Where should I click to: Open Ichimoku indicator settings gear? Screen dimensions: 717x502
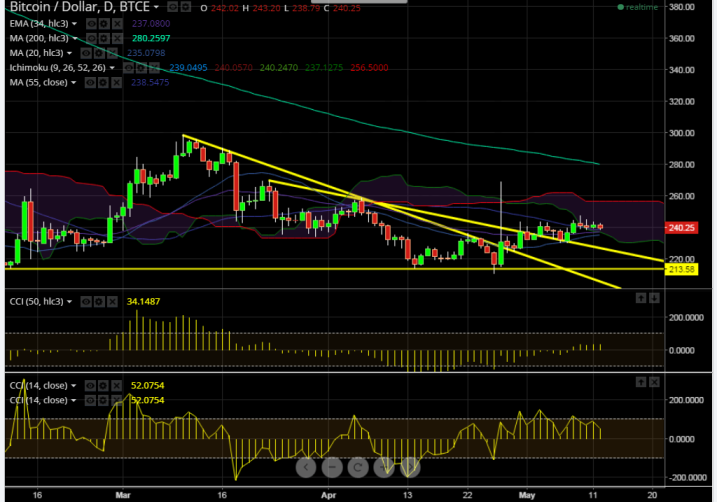(141, 68)
